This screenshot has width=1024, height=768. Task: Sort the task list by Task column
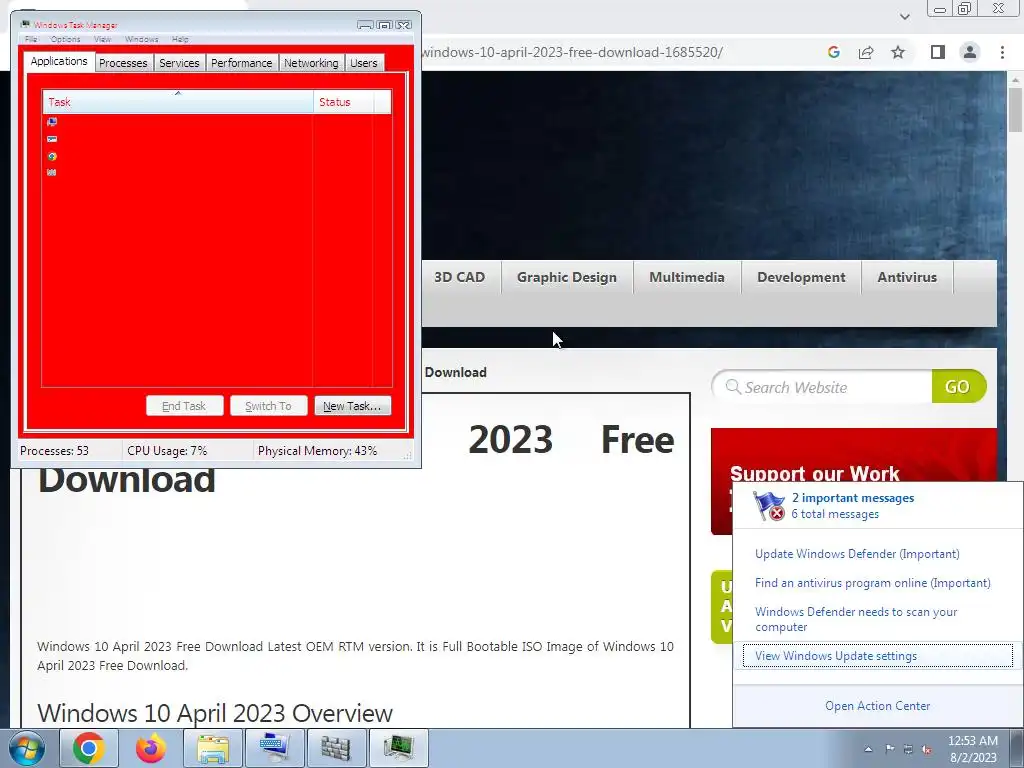point(178,102)
